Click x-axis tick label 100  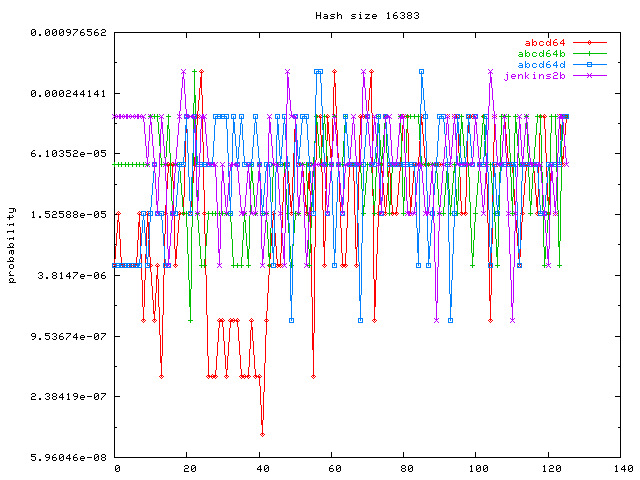478,469
